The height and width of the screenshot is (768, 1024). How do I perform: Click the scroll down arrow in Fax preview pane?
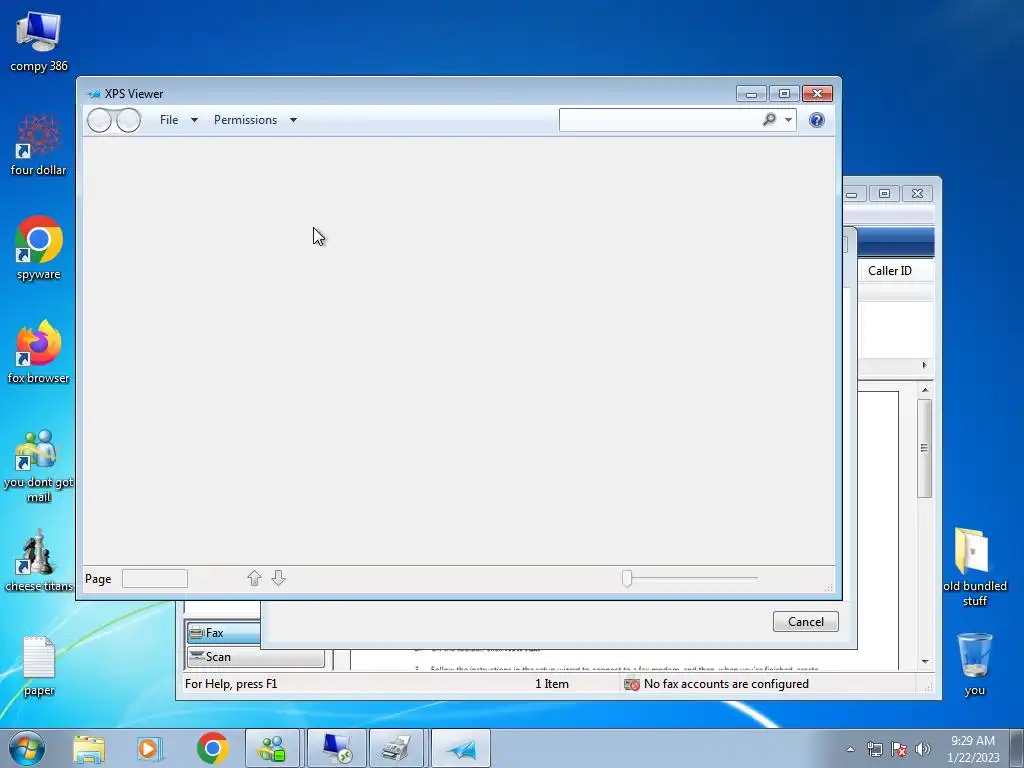[925, 662]
